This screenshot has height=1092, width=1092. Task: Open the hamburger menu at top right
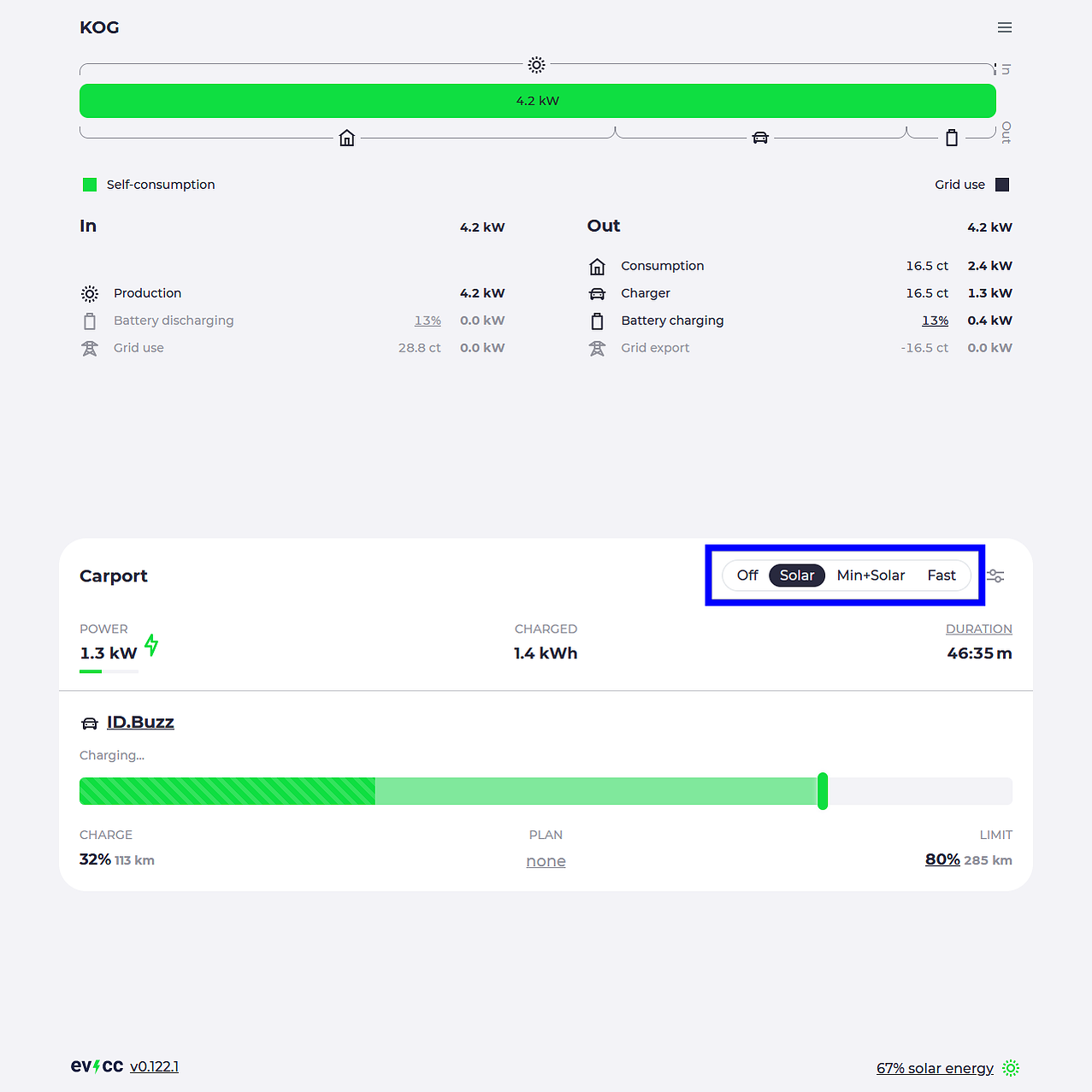1005,27
